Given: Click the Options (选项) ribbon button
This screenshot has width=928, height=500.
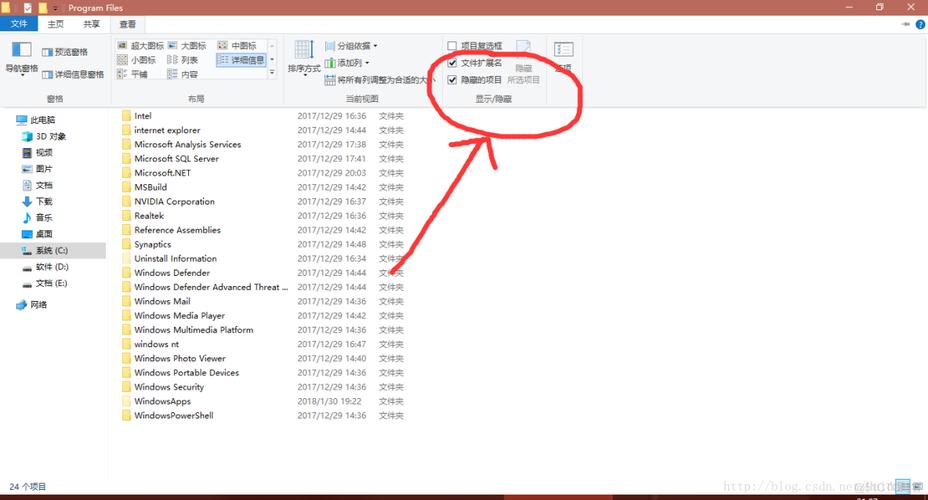Looking at the screenshot, I should (563, 57).
